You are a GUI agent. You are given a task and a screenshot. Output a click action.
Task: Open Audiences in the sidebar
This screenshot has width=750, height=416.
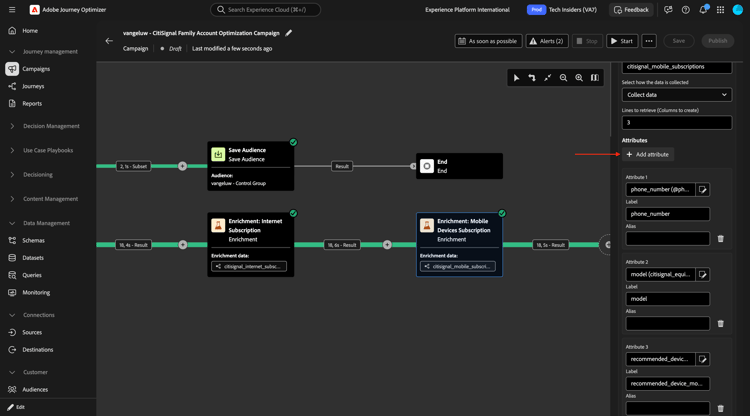click(x=35, y=389)
